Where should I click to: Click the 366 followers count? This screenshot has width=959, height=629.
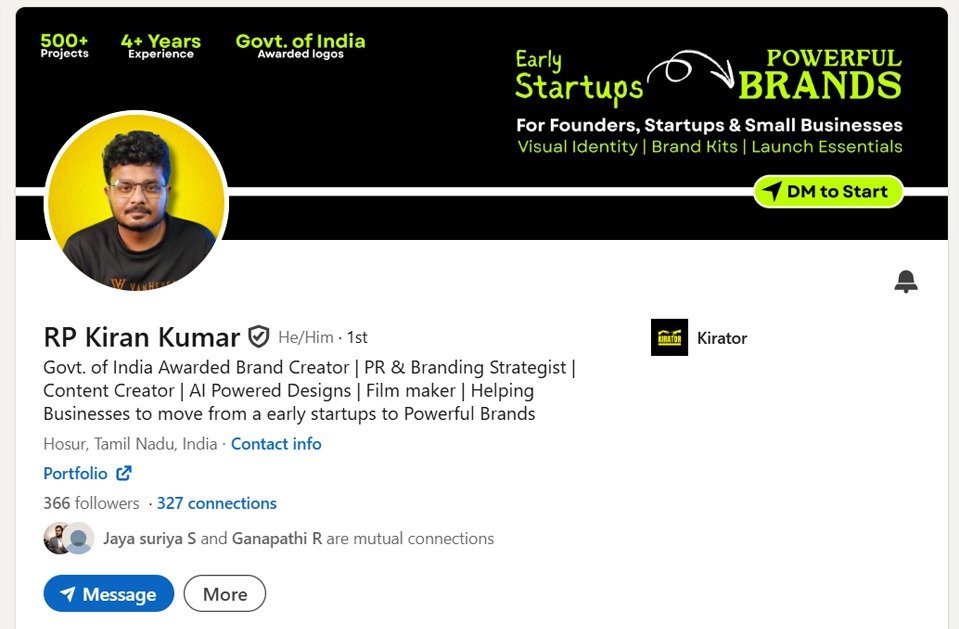(x=91, y=503)
